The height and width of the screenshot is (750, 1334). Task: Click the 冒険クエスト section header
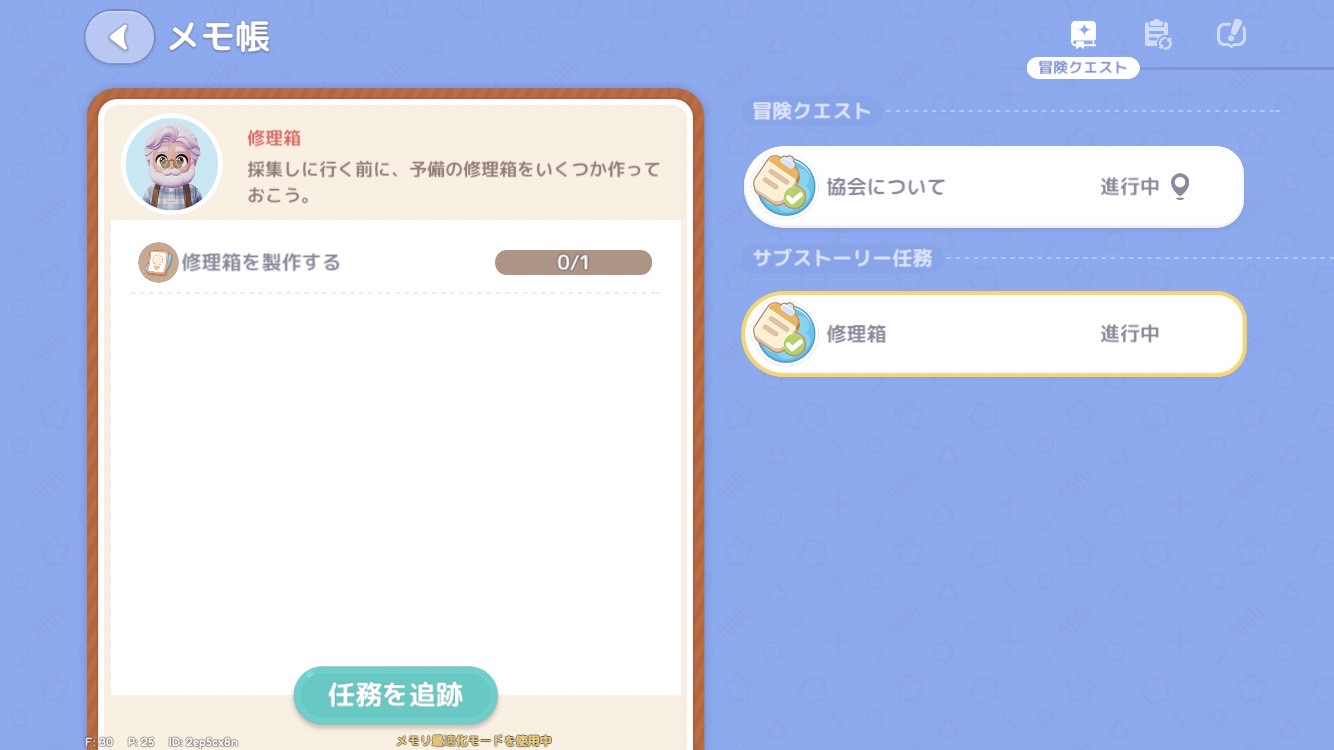click(812, 111)
